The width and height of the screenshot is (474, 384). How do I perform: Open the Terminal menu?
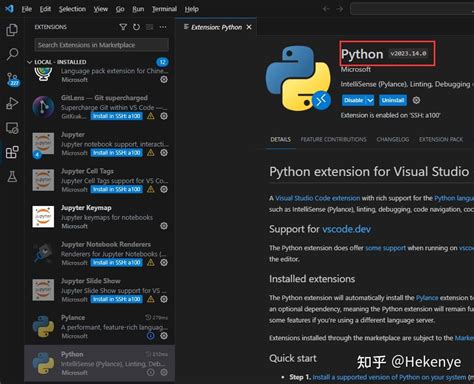tap(164, 9)
